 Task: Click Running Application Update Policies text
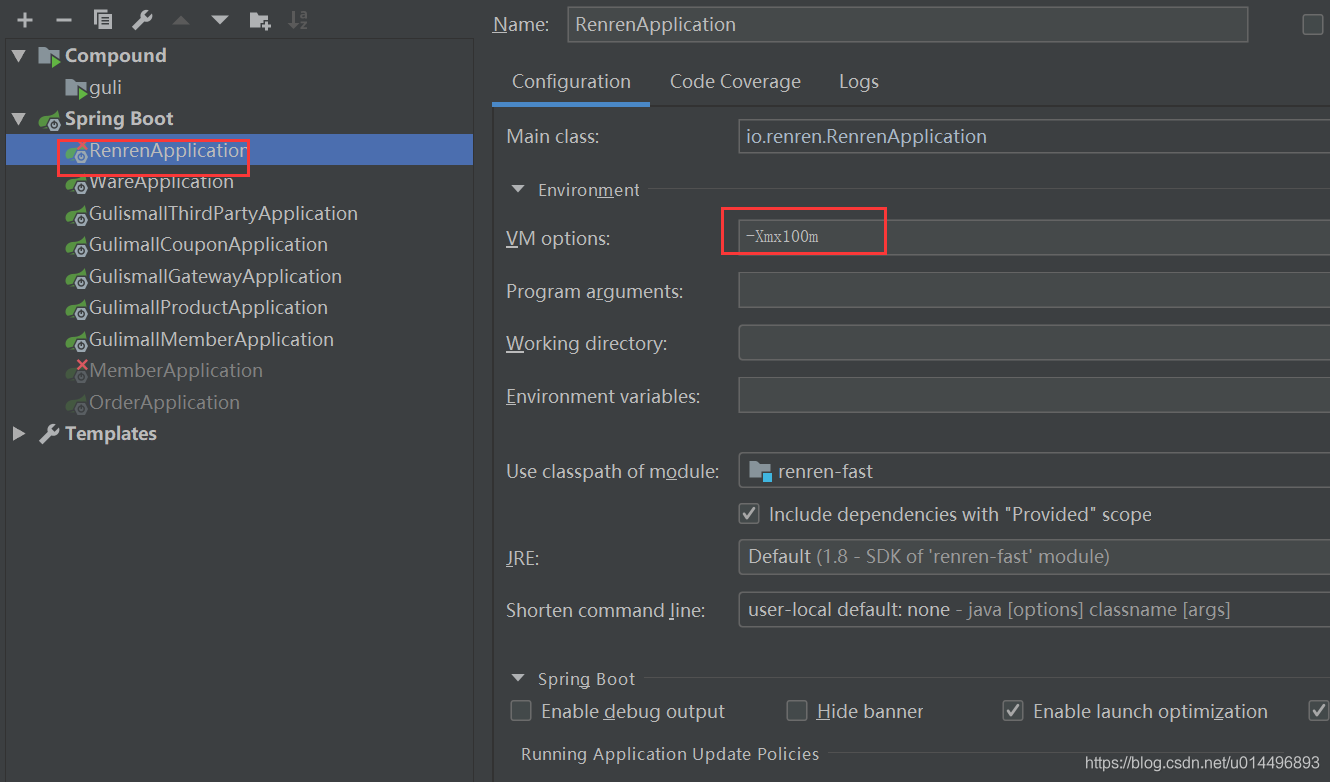pyautogui.click(x=670, y=754)
